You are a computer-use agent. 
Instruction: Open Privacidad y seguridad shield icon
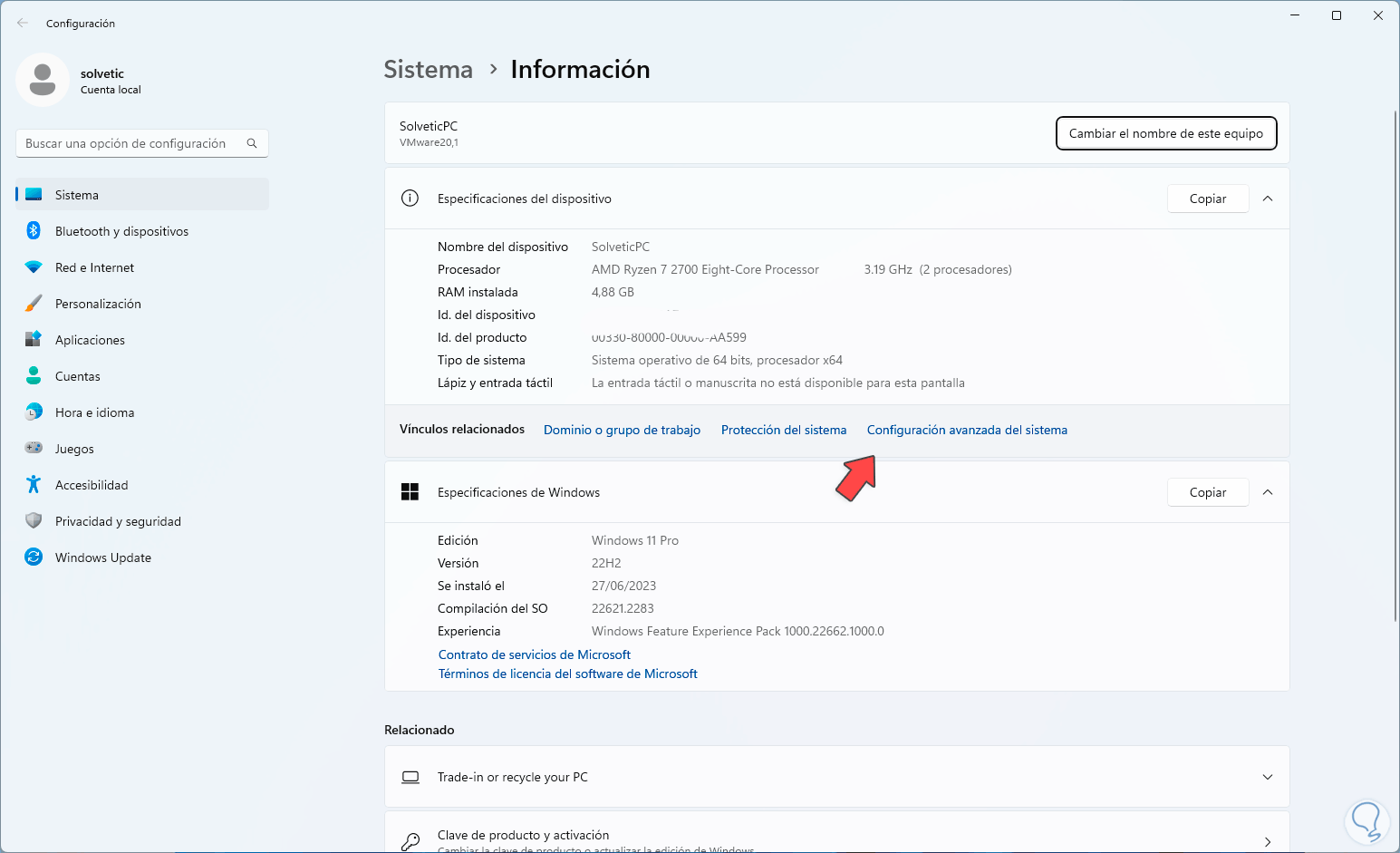tap(34, 521)
